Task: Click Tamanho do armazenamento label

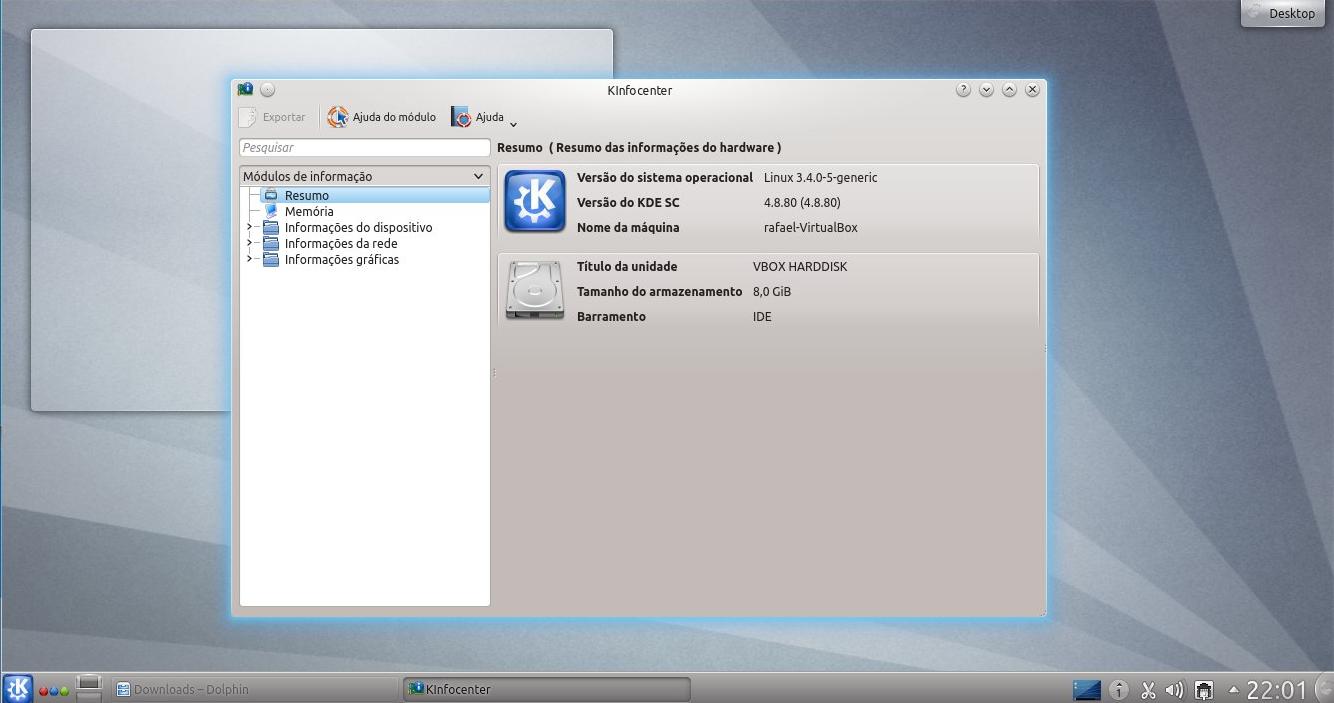Action: [659, 291]
